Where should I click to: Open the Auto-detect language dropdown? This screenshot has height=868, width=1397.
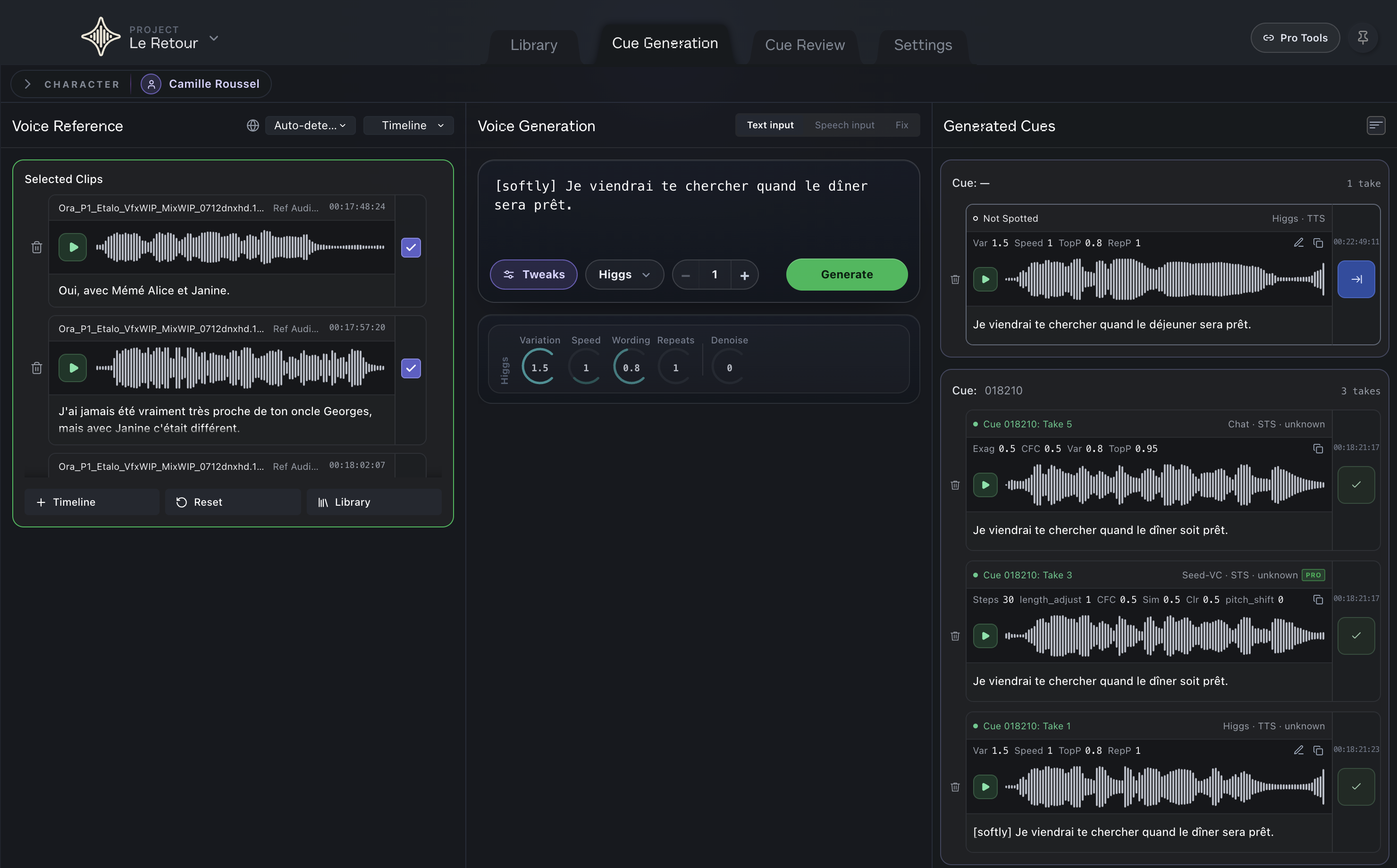pyautogui.click(x=310, y=126)
